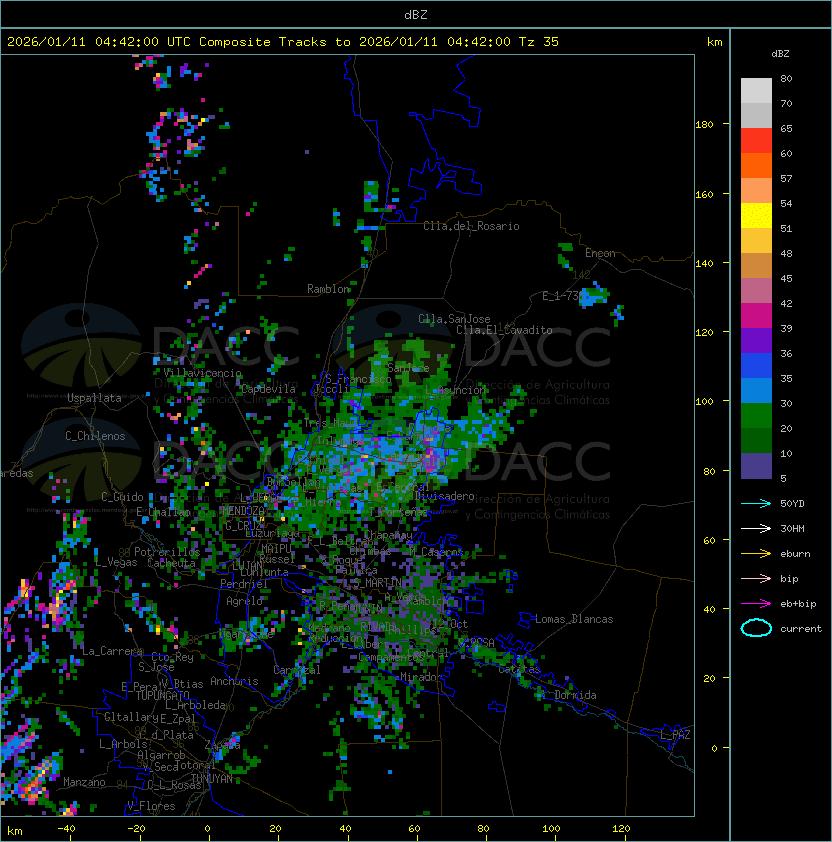The width and height of the screenshot is (832, 842).
Task: Select the bright yellow swatch in dBZ scale
Action: (756, 216)
